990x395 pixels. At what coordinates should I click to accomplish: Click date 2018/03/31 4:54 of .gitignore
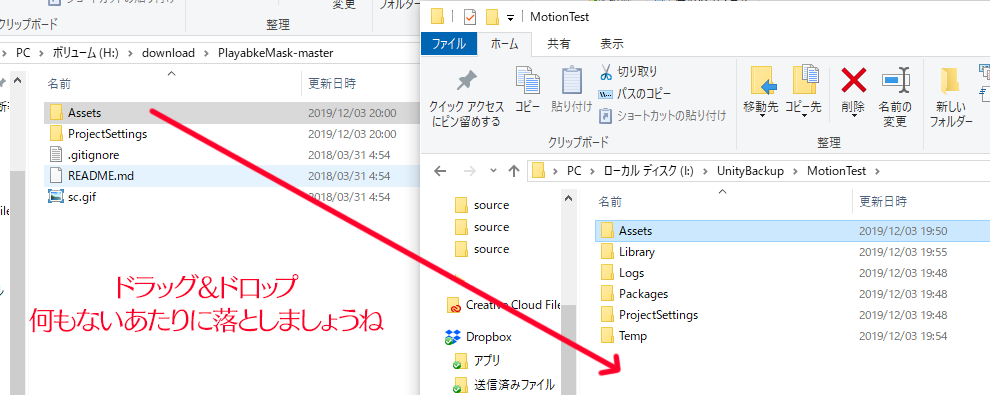point(349,155)
